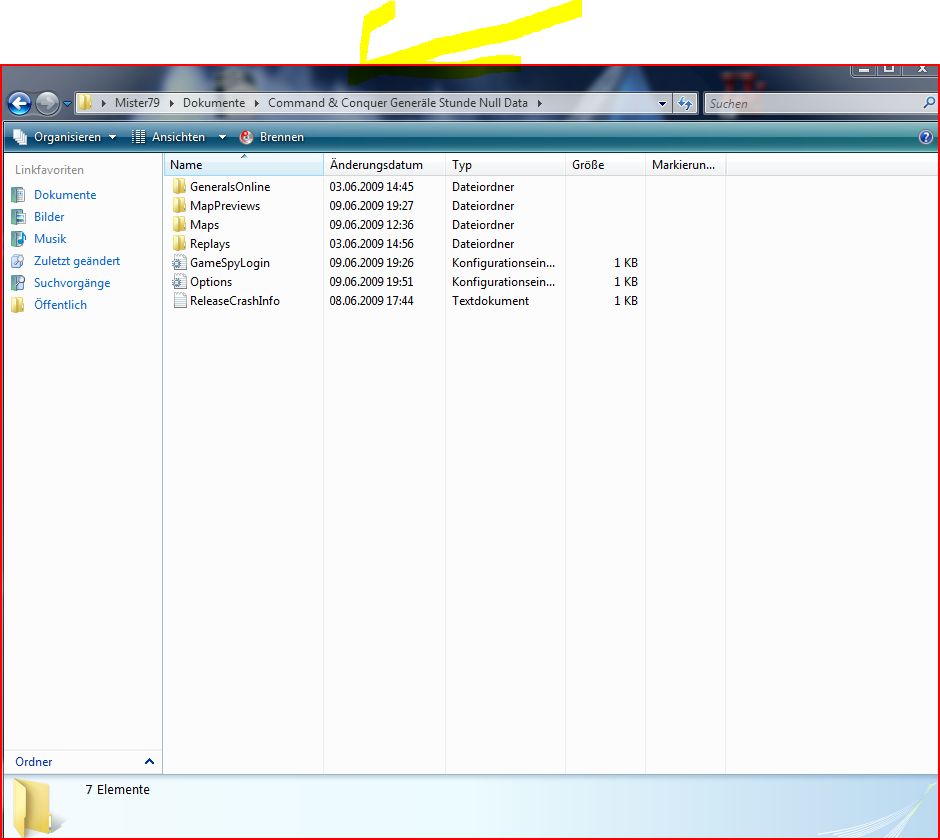Select the Command & Conquer Generäle breadcrumb
This screenshot has height=840, width=940.
pyautogui.click(x=397, y=103)
